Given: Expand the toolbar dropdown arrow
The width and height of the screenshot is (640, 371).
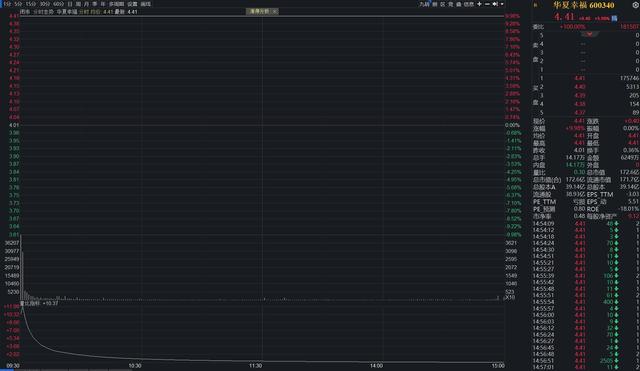Looking at the screenshot, I should pyautogui.click(x=502, y=4).
